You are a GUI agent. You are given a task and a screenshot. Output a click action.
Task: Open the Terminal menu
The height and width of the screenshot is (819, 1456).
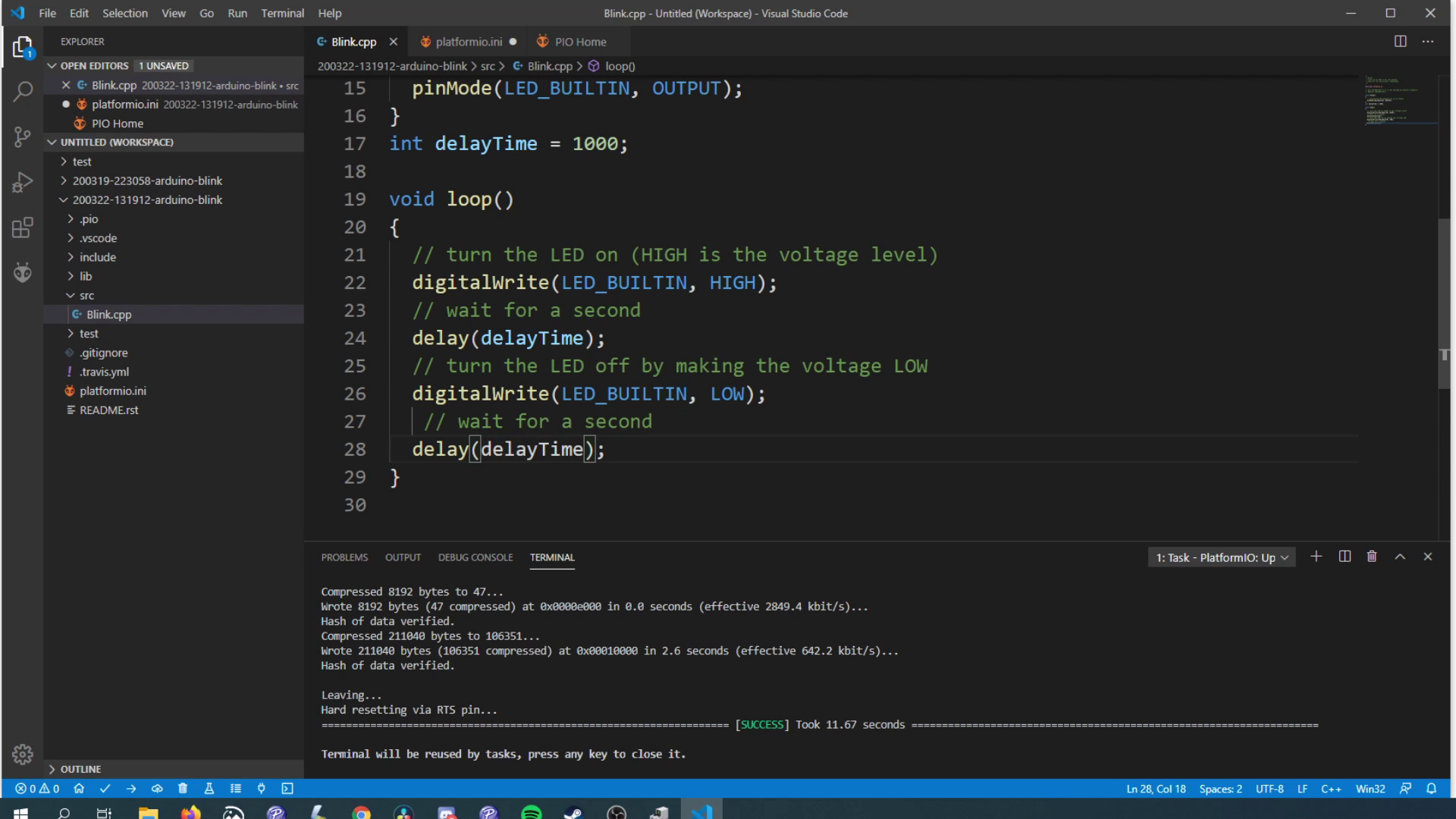click(282, 13)
